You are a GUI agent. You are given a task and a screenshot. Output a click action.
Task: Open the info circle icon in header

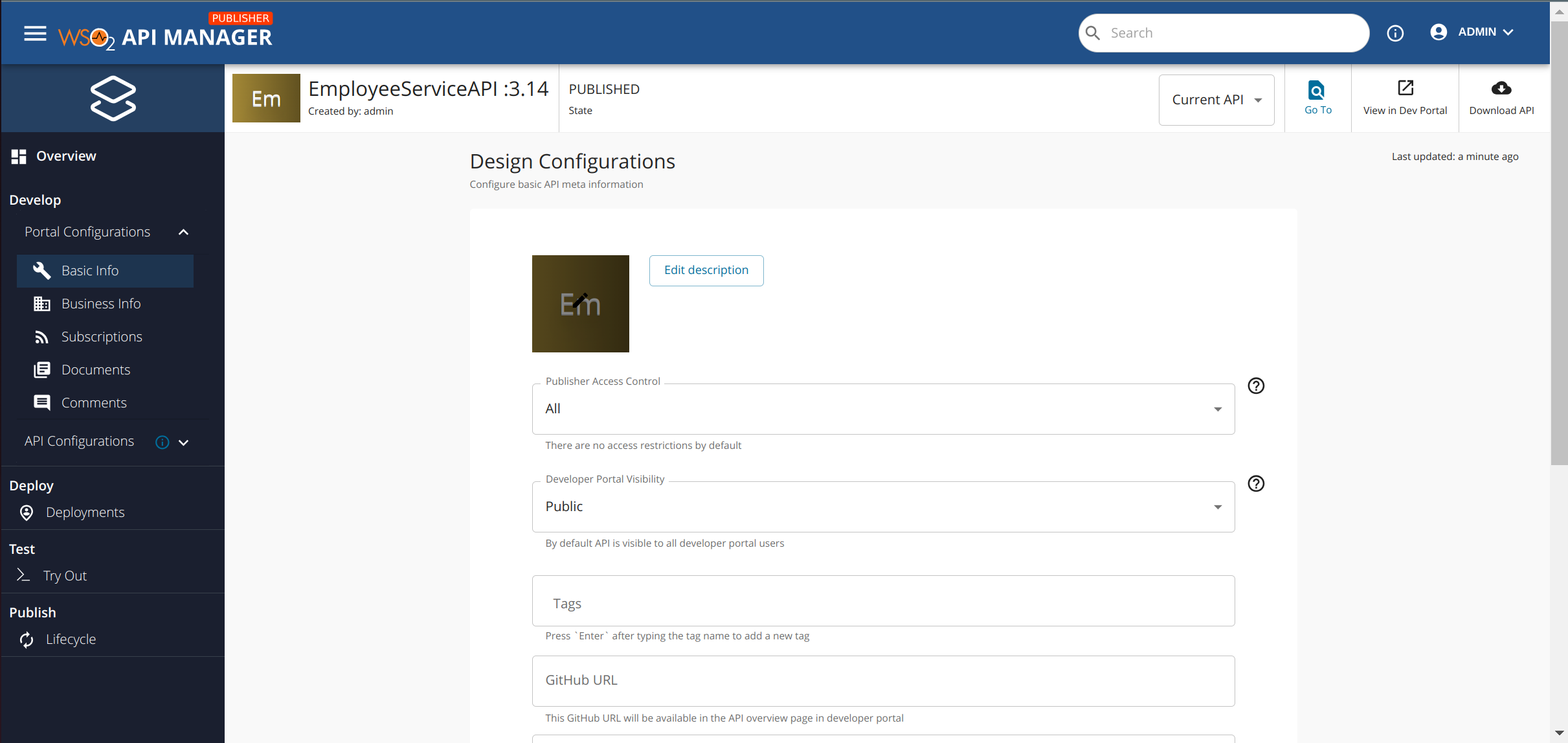click(1395, 33)
